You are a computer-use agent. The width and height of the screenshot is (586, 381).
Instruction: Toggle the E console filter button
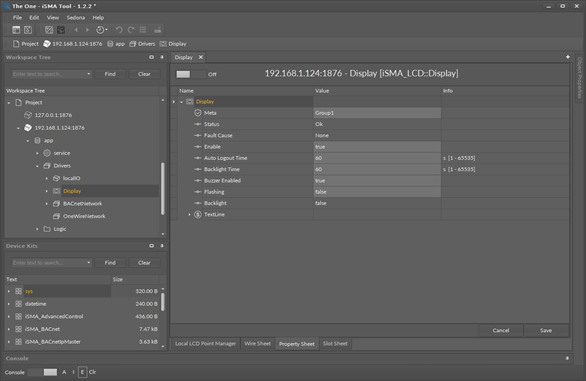(x=82, y=372)
